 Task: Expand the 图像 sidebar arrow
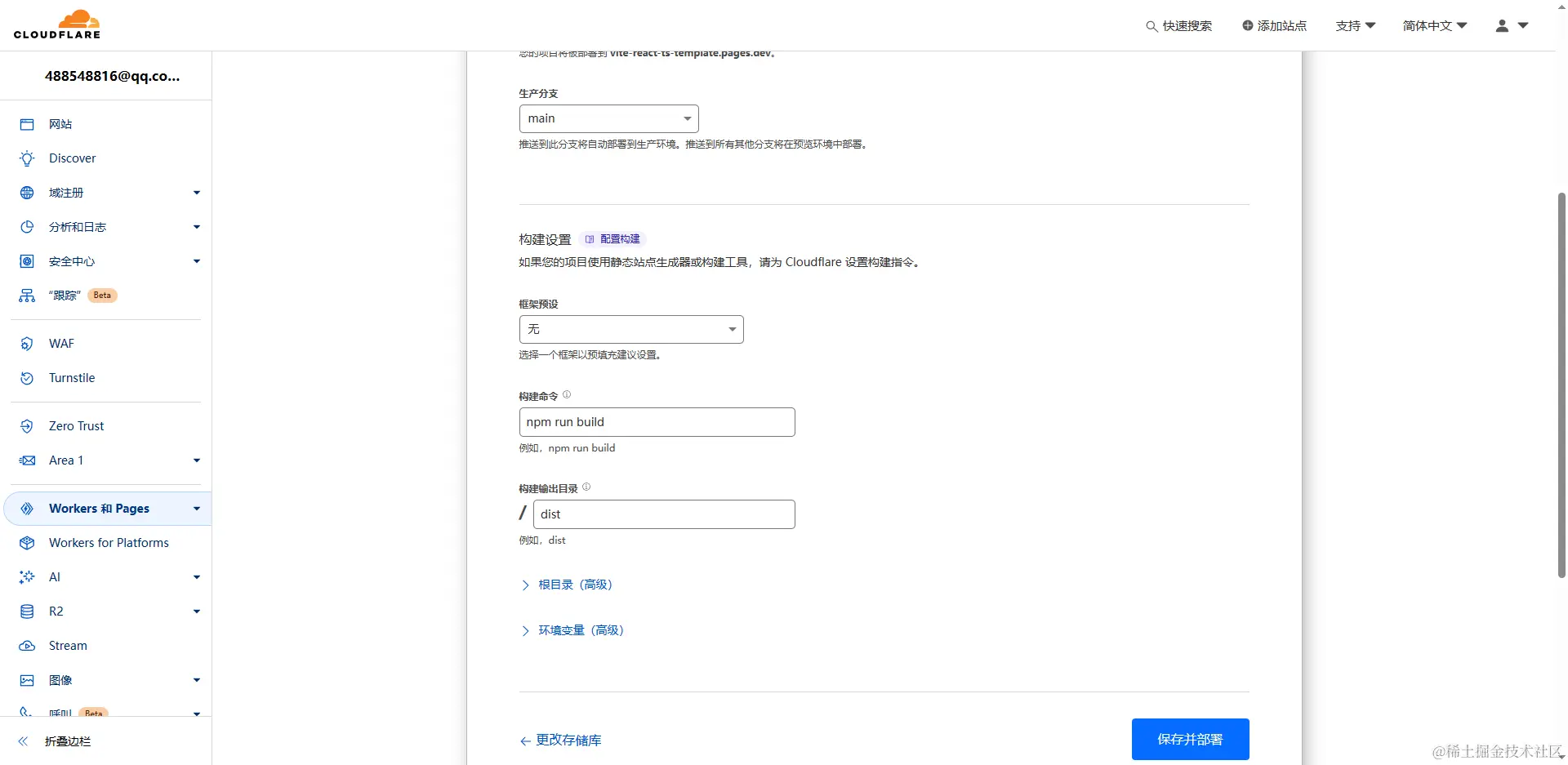pyautogui.click(x=196, y=680)
